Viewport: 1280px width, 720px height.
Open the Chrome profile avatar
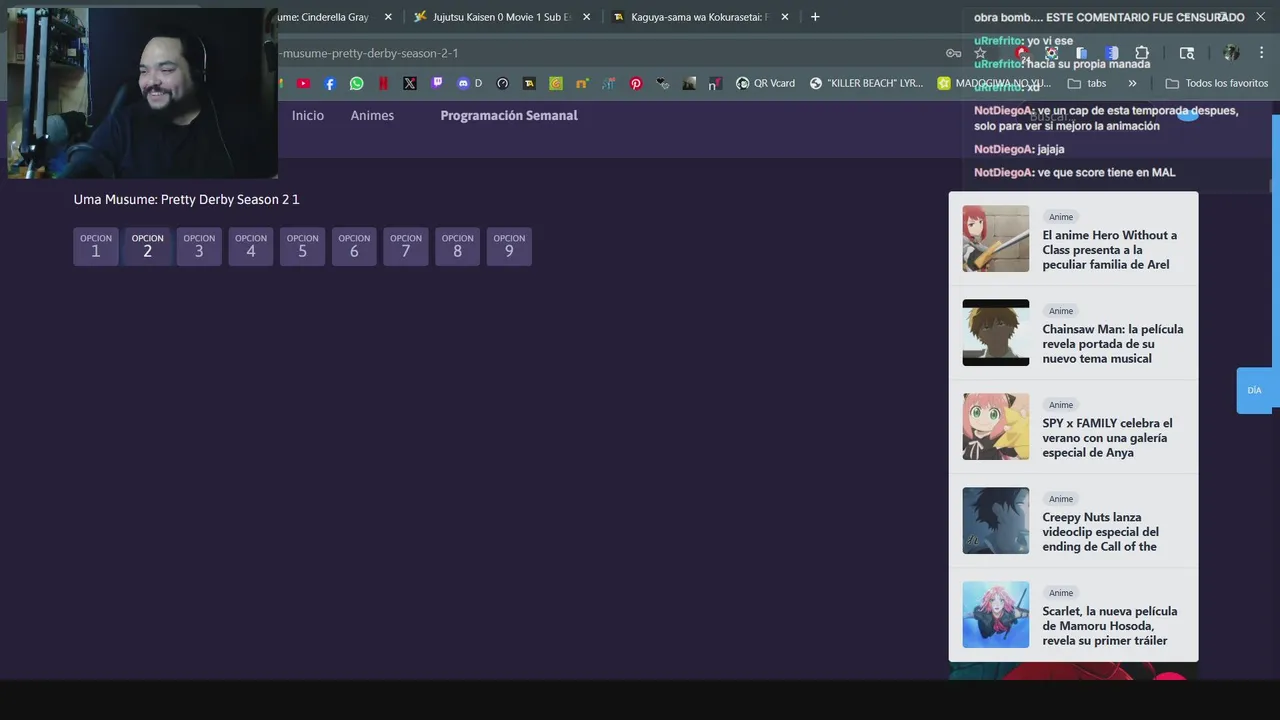coord(1231,53)
